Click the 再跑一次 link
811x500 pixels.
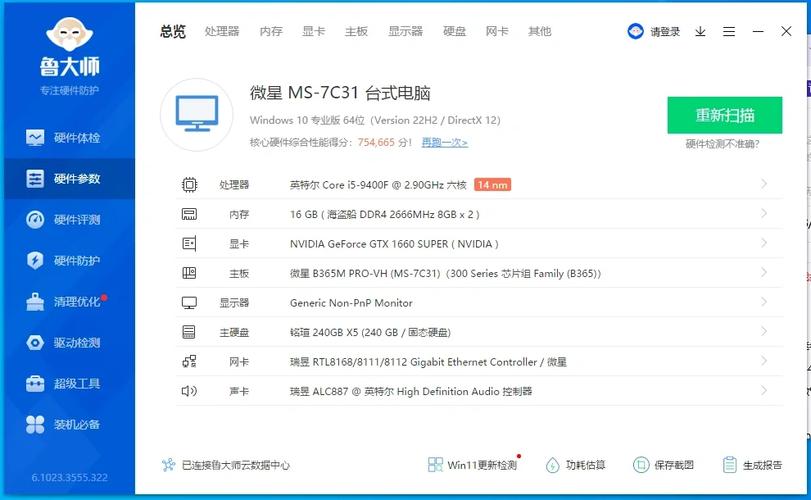(444, 143)
